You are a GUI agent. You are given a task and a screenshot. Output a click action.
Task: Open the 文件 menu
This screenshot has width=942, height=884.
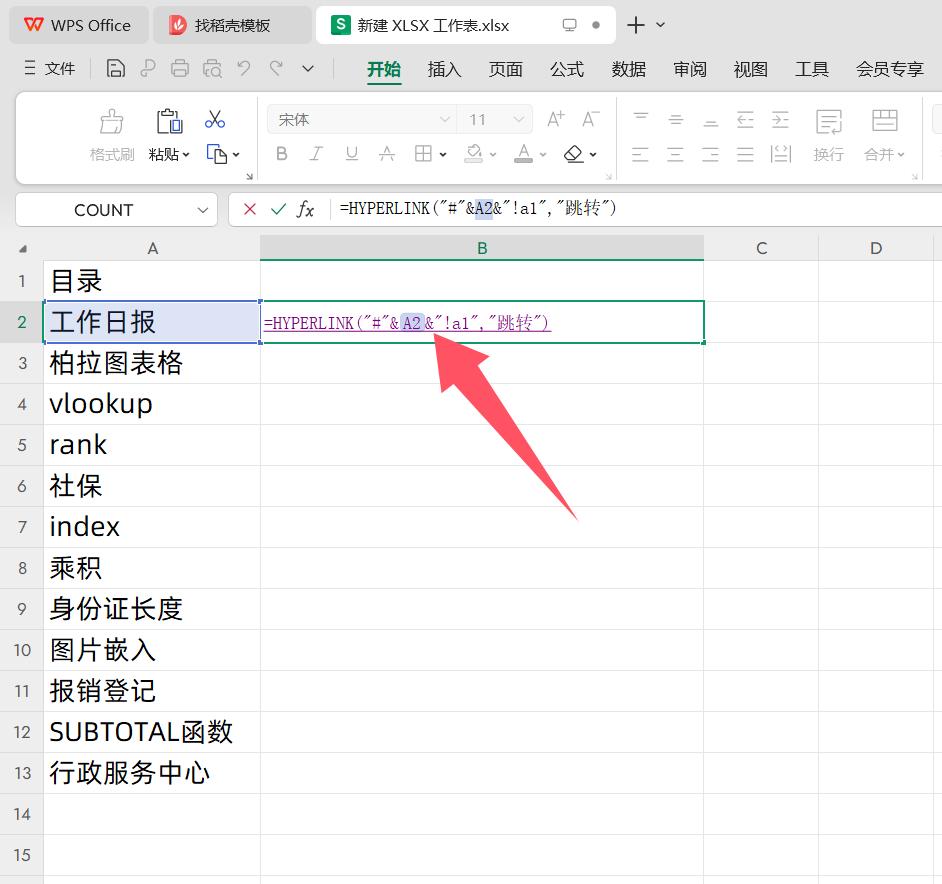pos(50,69)
